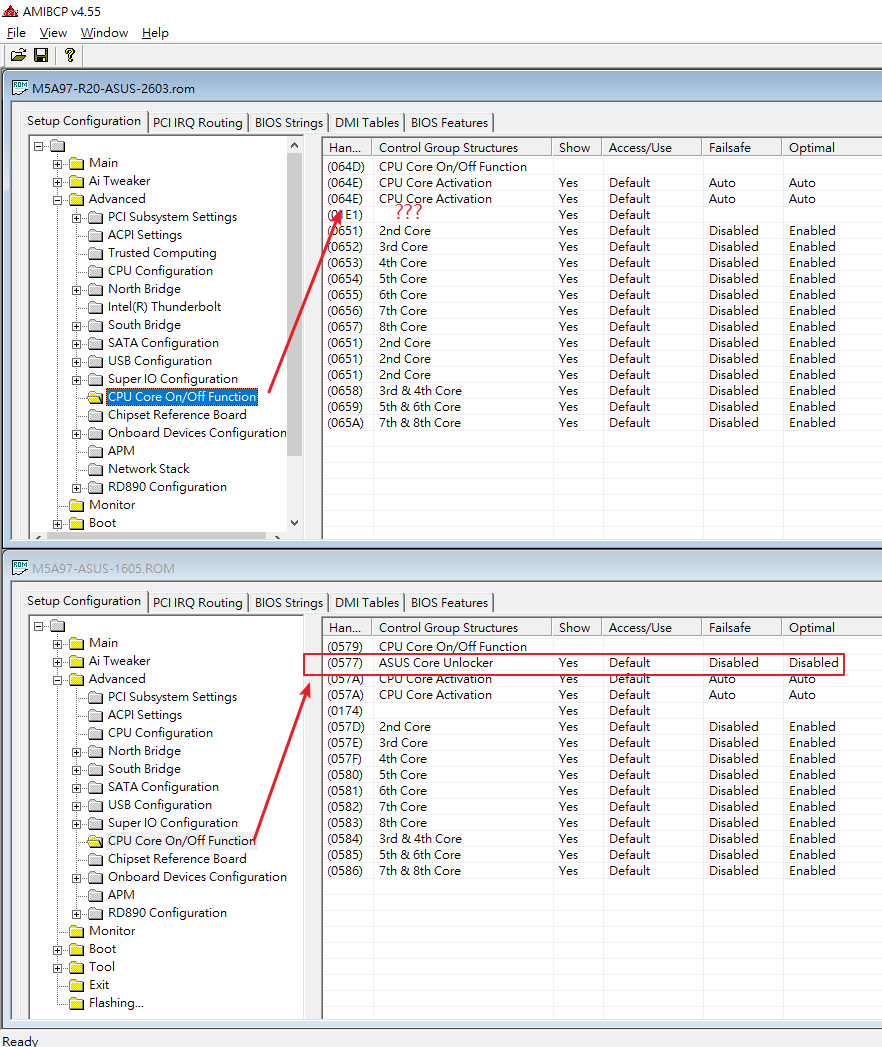Click the Trusted Computing folder icon
Screen dimensions: 882x1047
tap(95, 253)
